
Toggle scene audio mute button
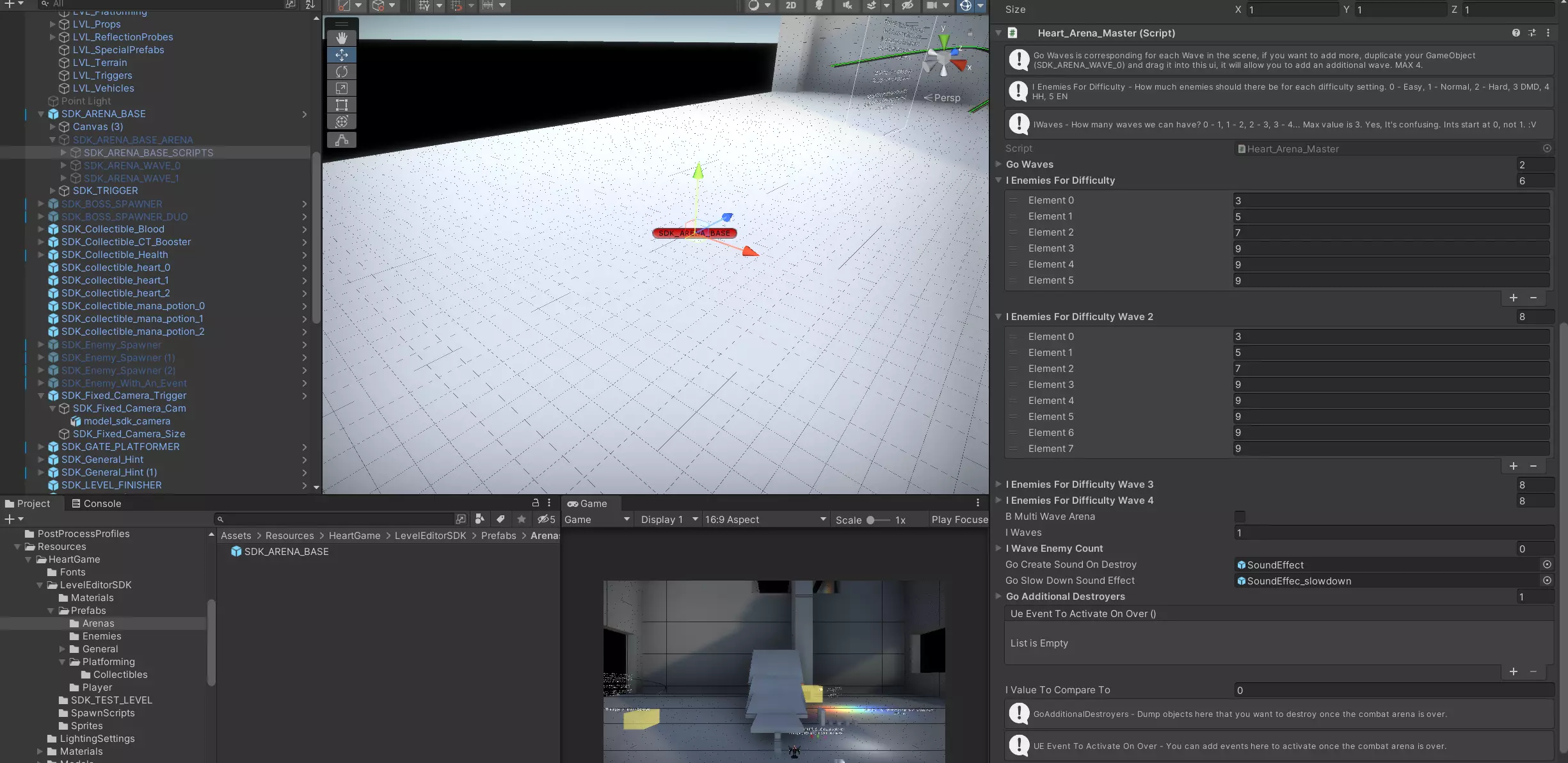[847, 6]
